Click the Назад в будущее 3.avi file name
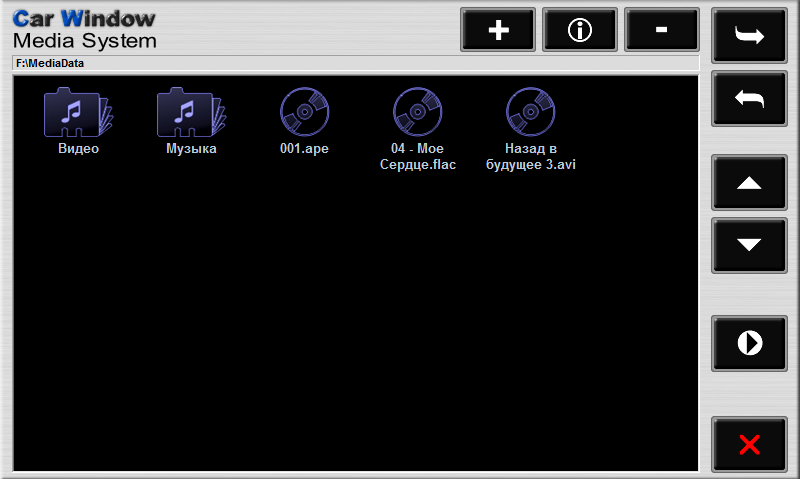The width and height of the screenshot is (800, 479). coord(530,157)
